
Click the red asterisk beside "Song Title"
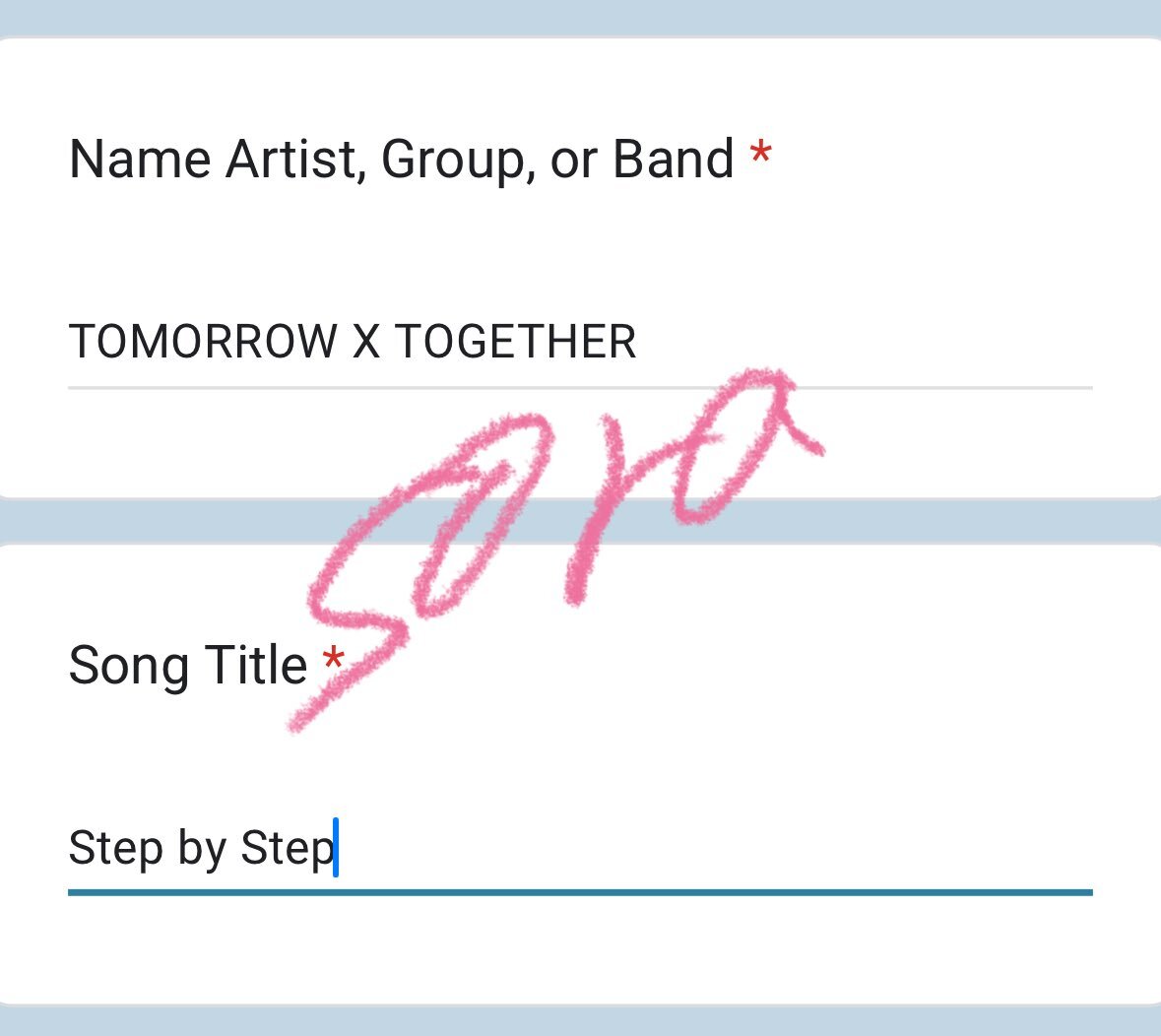(x=334, y=658)
